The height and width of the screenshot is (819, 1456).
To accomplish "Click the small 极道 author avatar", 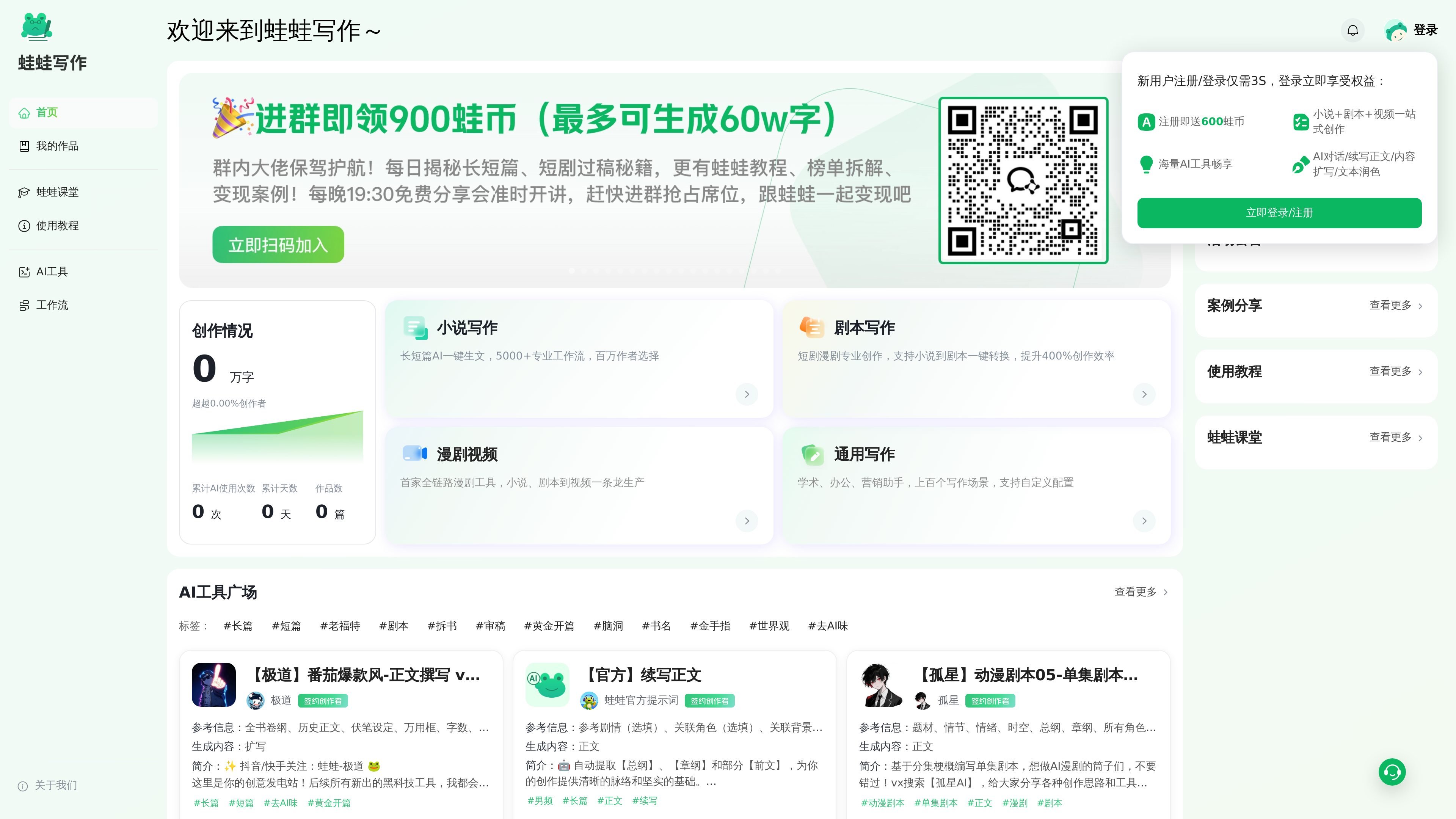I will (256, 701).
